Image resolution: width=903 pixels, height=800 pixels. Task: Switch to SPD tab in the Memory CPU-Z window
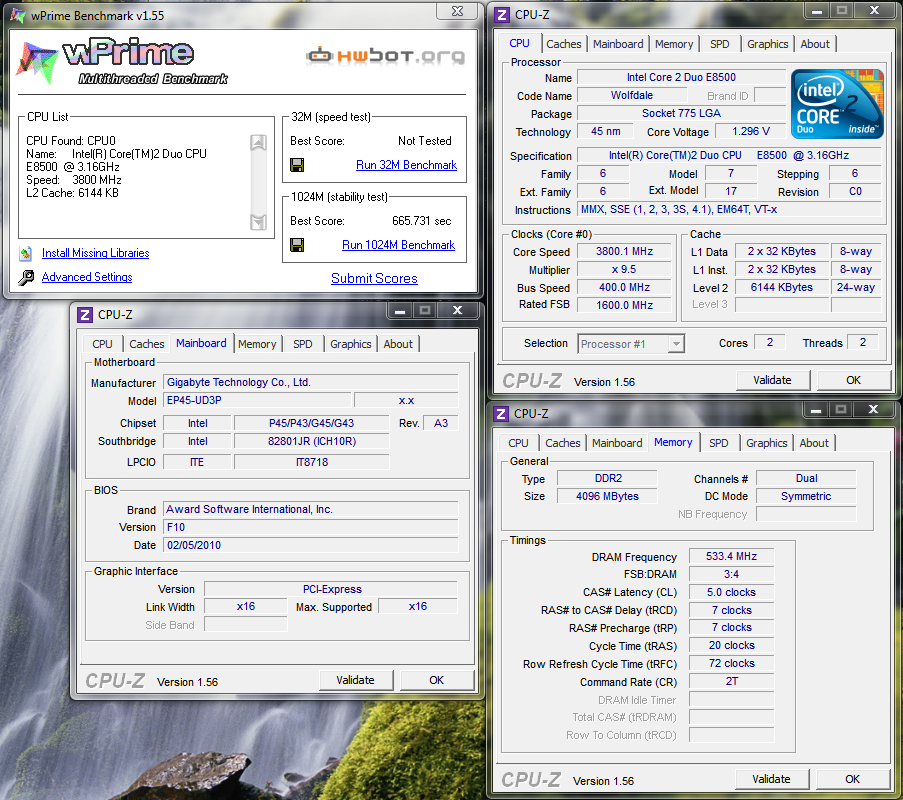[719, 443]
